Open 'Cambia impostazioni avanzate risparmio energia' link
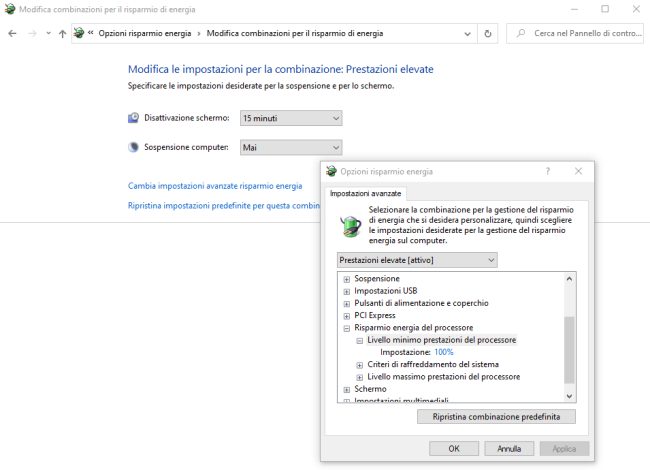 (215, 186)
